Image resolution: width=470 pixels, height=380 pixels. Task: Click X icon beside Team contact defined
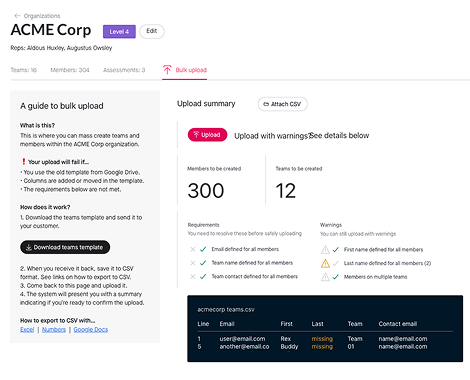pos(193,276)
